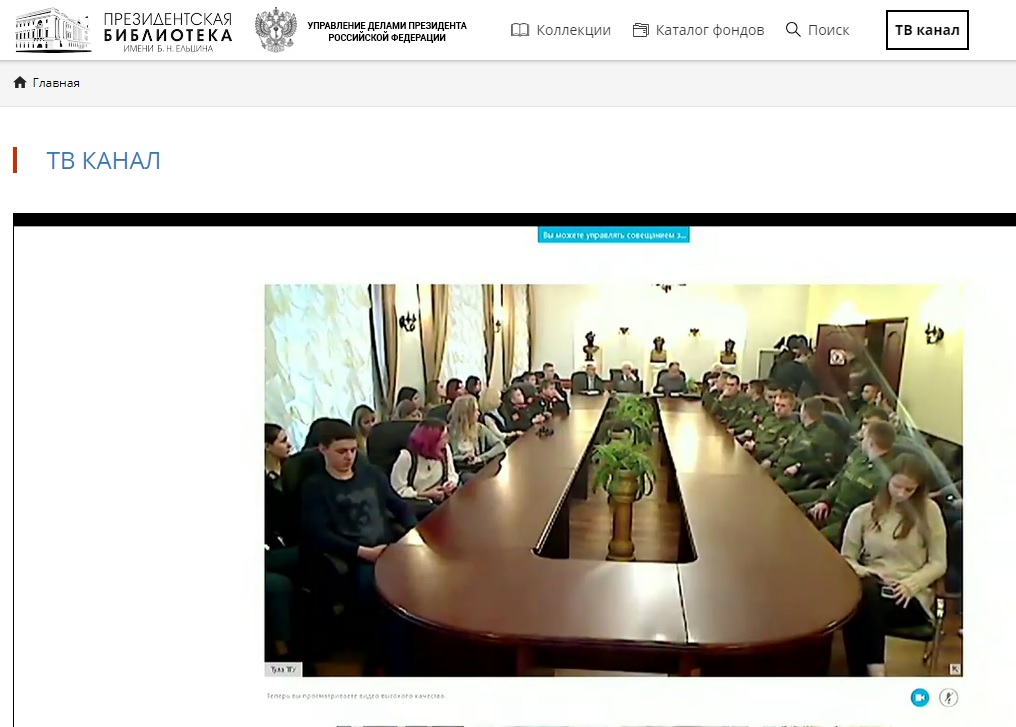
Task: Click Управление делами Президента text link
Action: pos(387,31)
